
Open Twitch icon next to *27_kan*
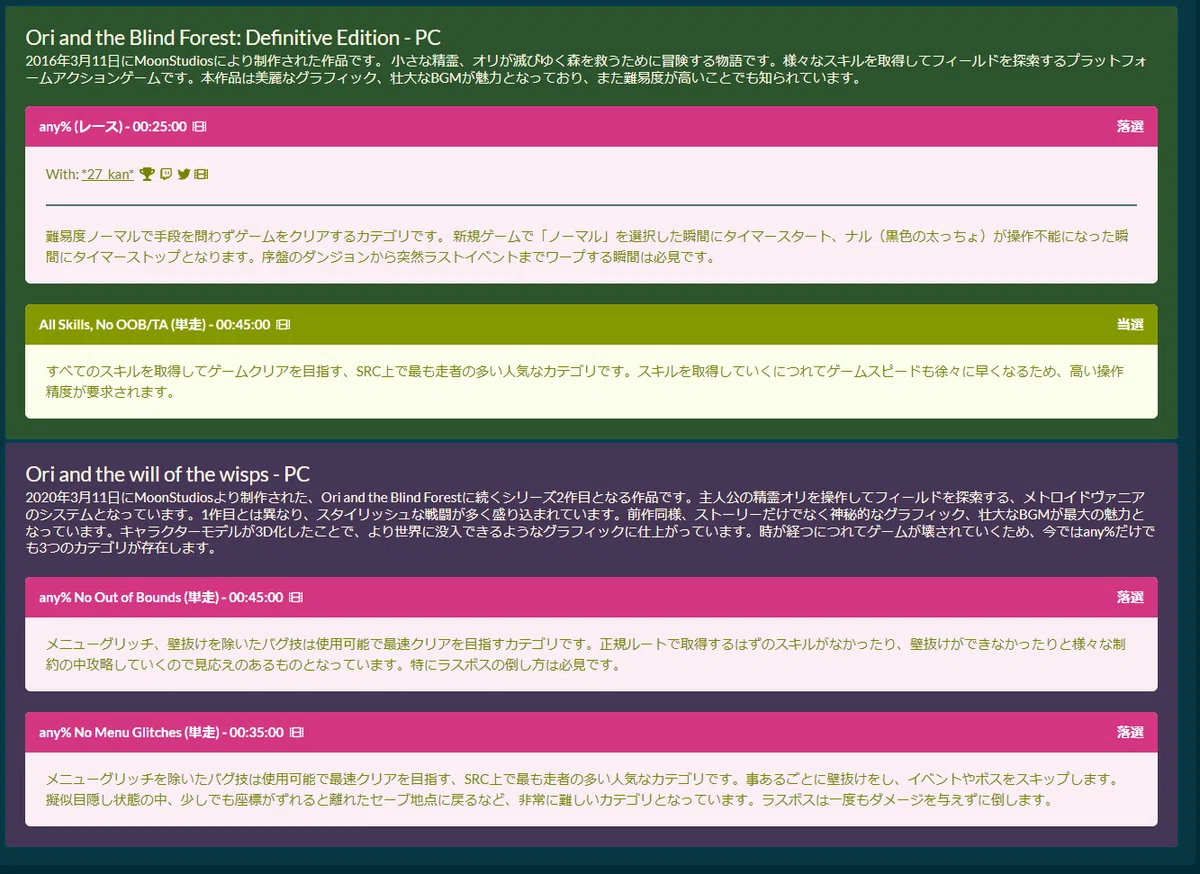click(x=166, y=174)
